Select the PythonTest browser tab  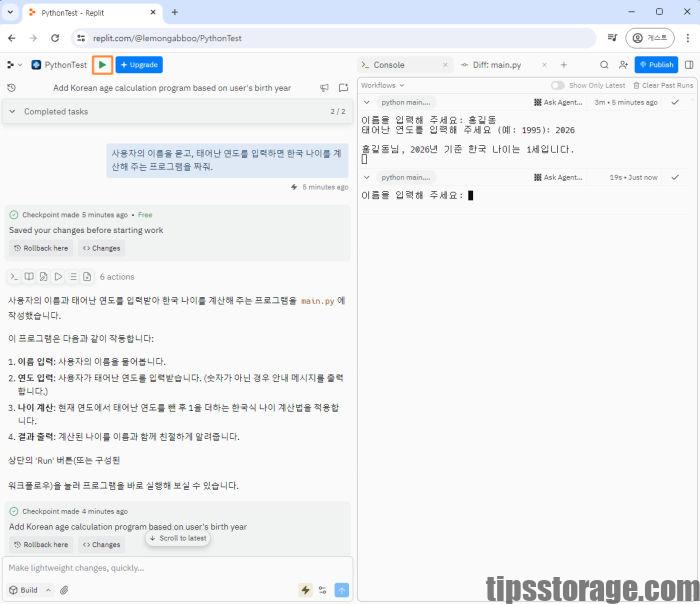(x=92, y=12)
